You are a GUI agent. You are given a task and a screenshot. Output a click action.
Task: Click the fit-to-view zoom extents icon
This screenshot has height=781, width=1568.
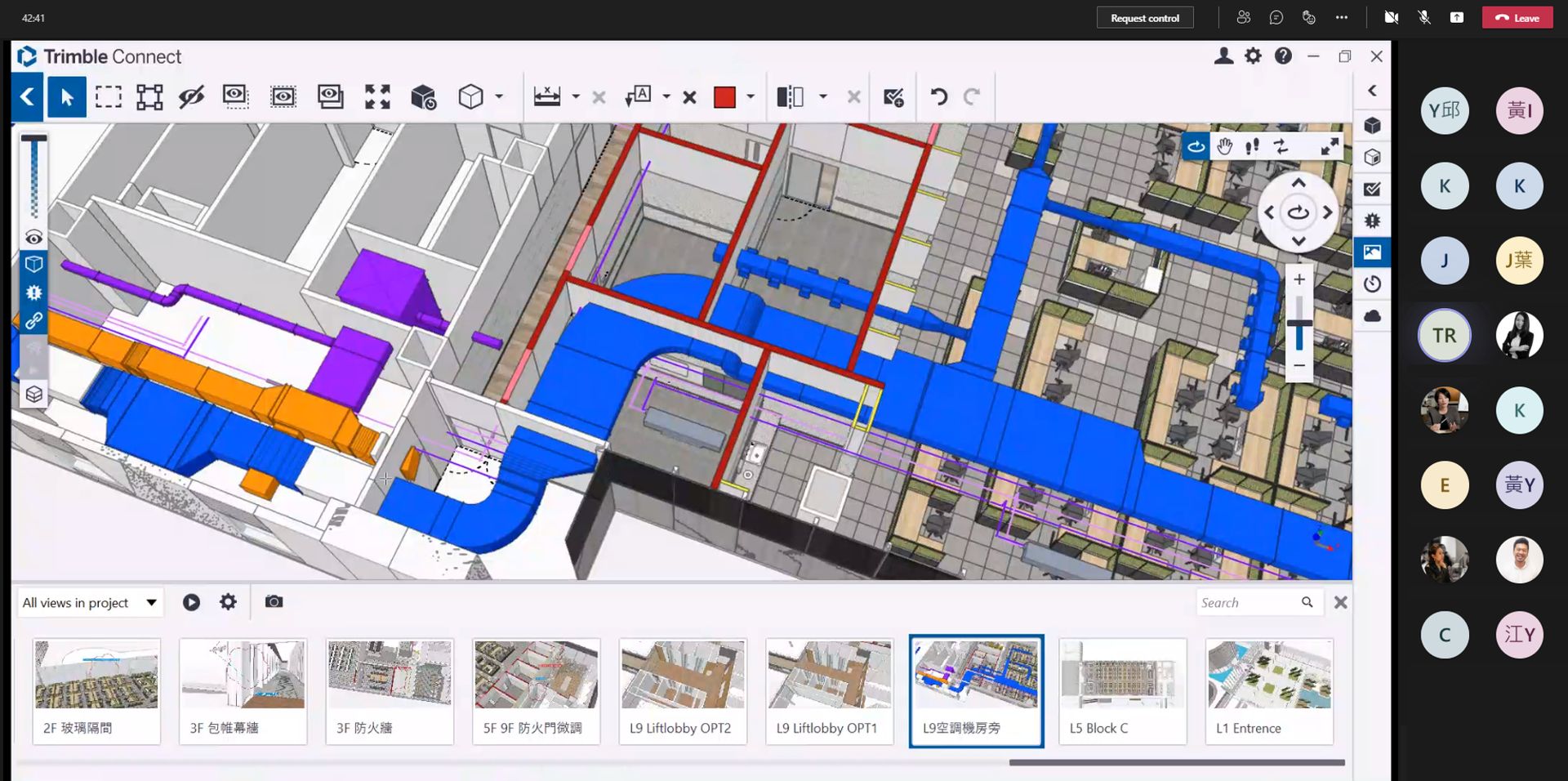377,97
